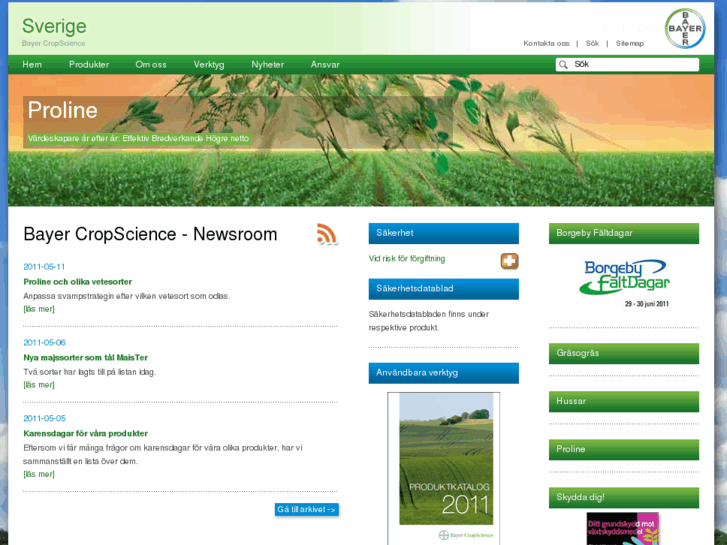Screen dimensions: 727x545
Task: Click the Säkerhetsdatablad blue header
Action: tap(444, 289)
